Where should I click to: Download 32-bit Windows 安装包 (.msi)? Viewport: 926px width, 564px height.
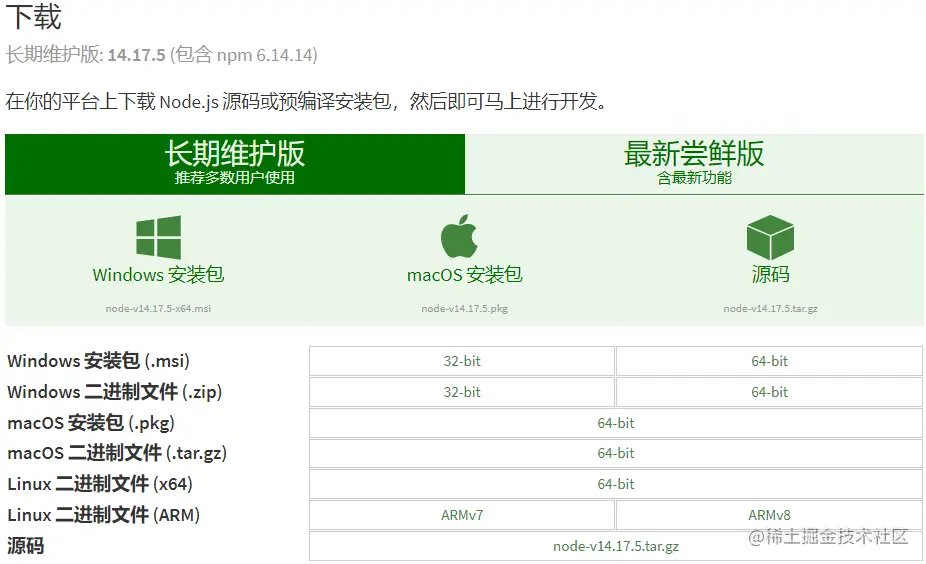[462, 361]
